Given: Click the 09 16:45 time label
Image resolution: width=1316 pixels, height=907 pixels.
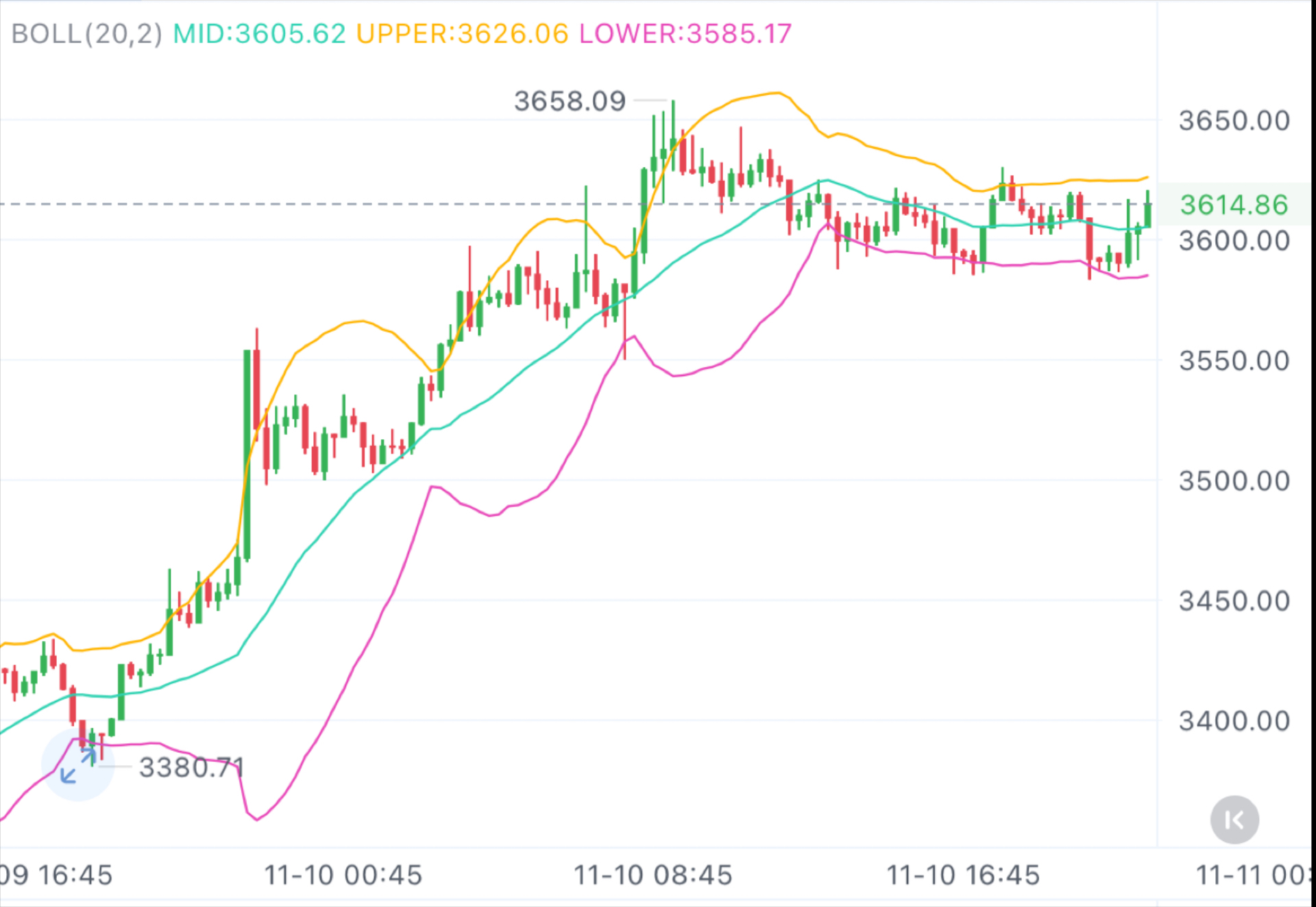Looking at the screenshot, I should coord(56,875).
